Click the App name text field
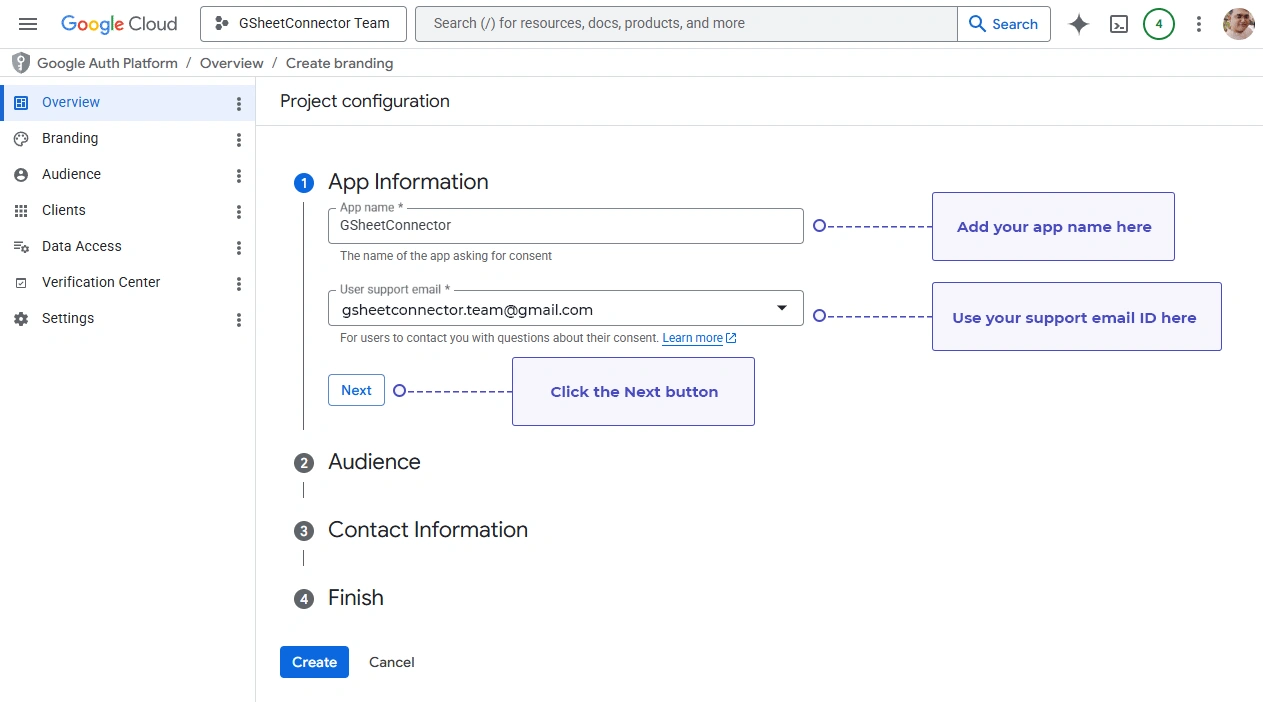 tap(566, 226)
